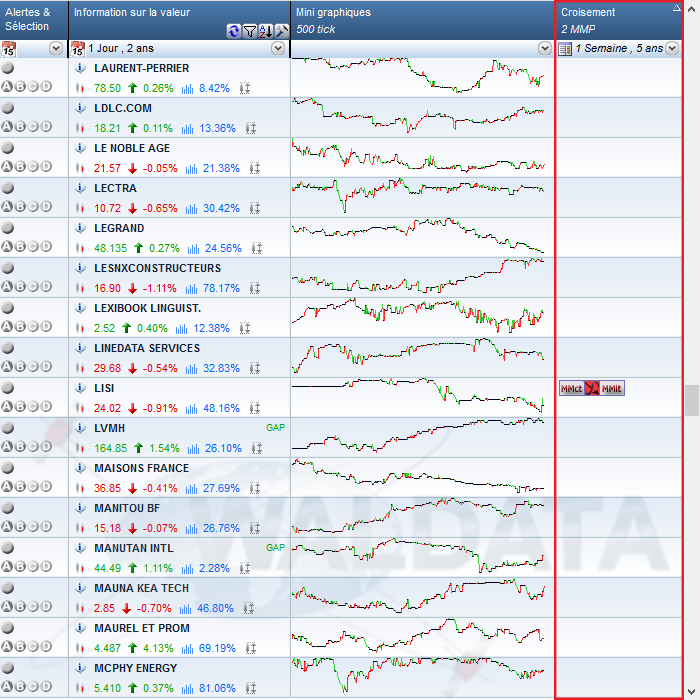Open the MAUNA KEA TECH stock name
The width and height of the screenshot is (700, 700).
(x=142, y=588)
